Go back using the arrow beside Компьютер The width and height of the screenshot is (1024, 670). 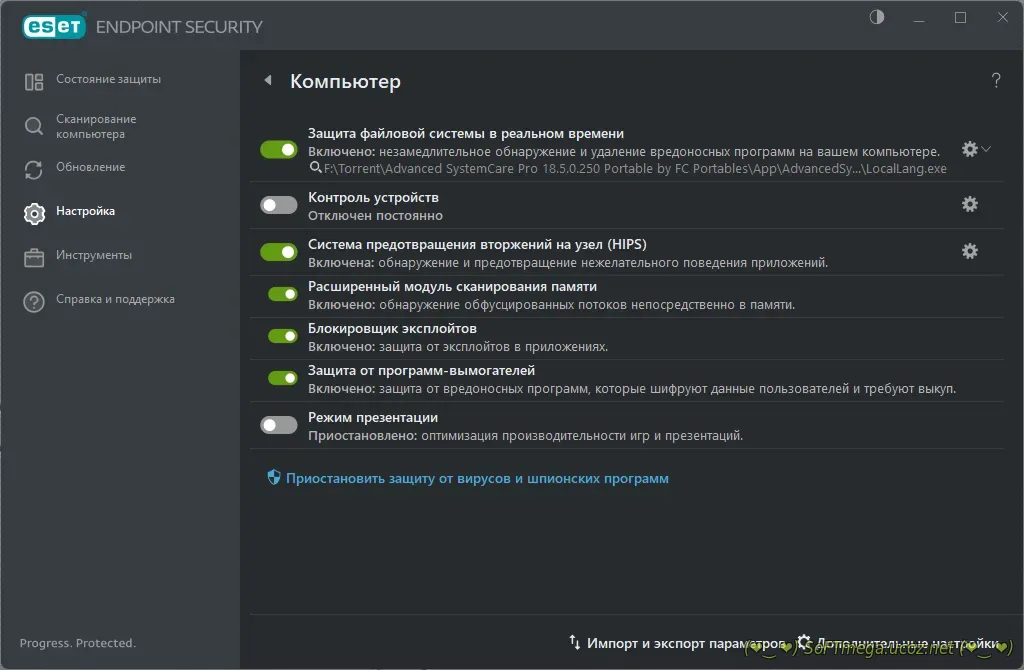(268, 81)
